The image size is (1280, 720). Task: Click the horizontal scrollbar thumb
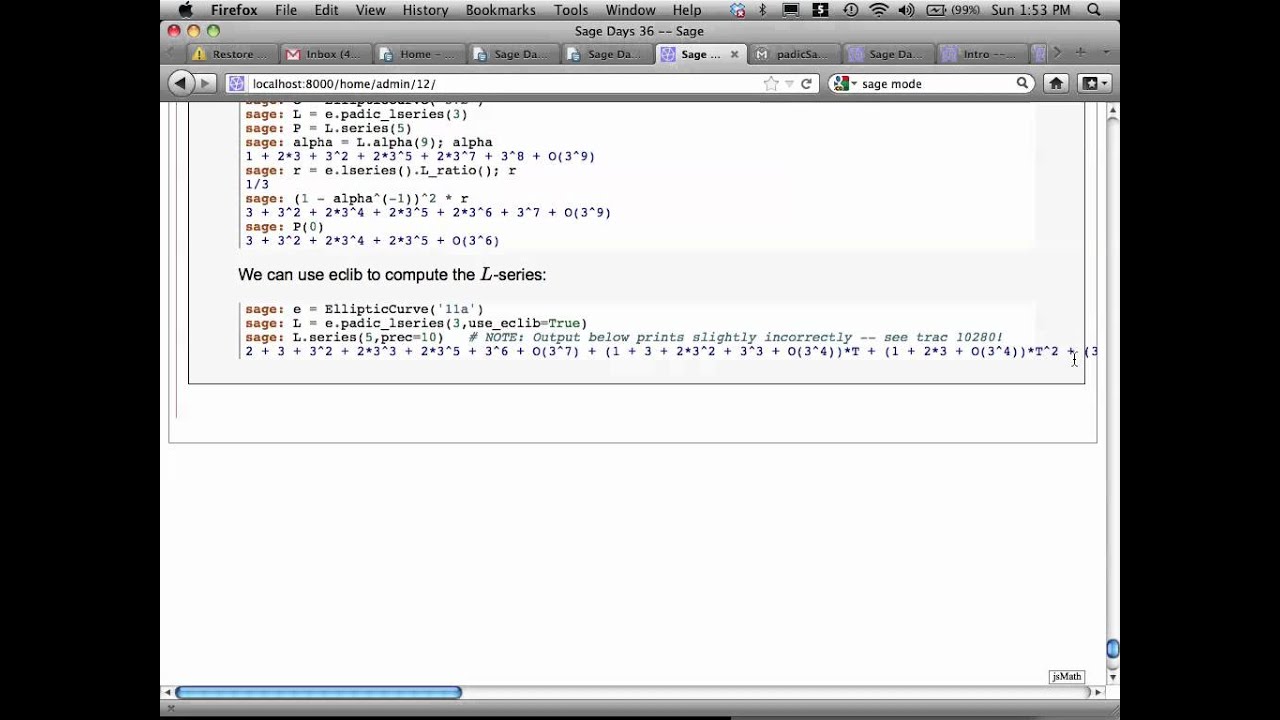coord(318,692)
